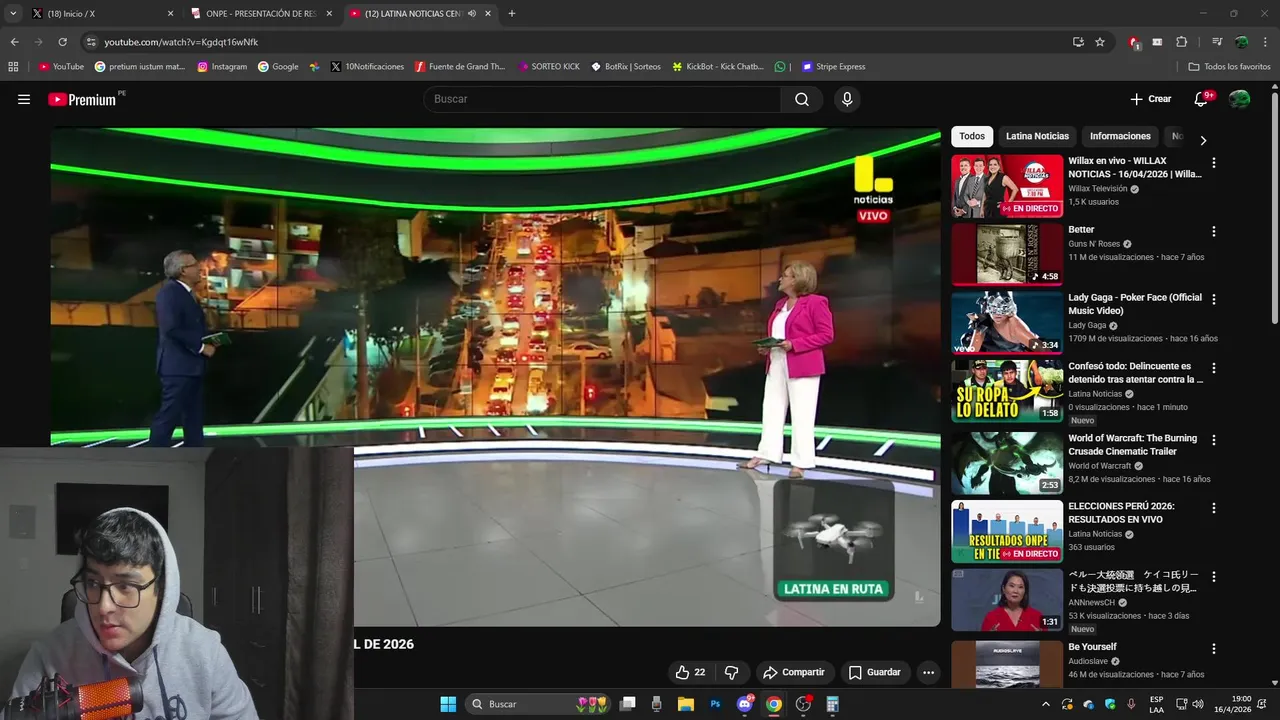Open the Windows Start menu
The image size is (1280, 720).
point(448,704)
